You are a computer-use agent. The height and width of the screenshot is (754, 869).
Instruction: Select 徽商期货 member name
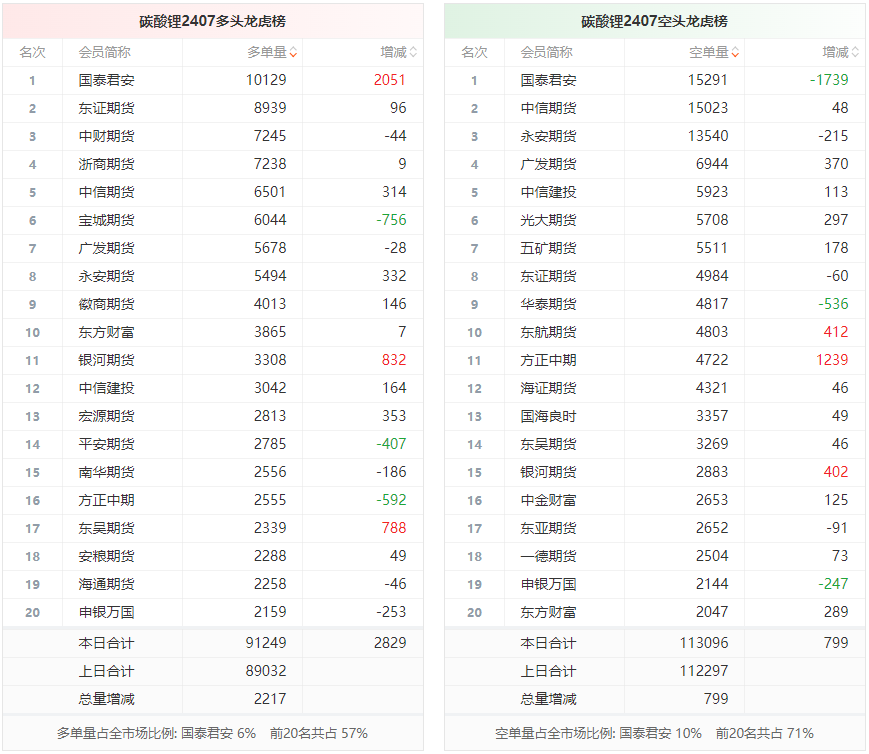tap(106, 304)
